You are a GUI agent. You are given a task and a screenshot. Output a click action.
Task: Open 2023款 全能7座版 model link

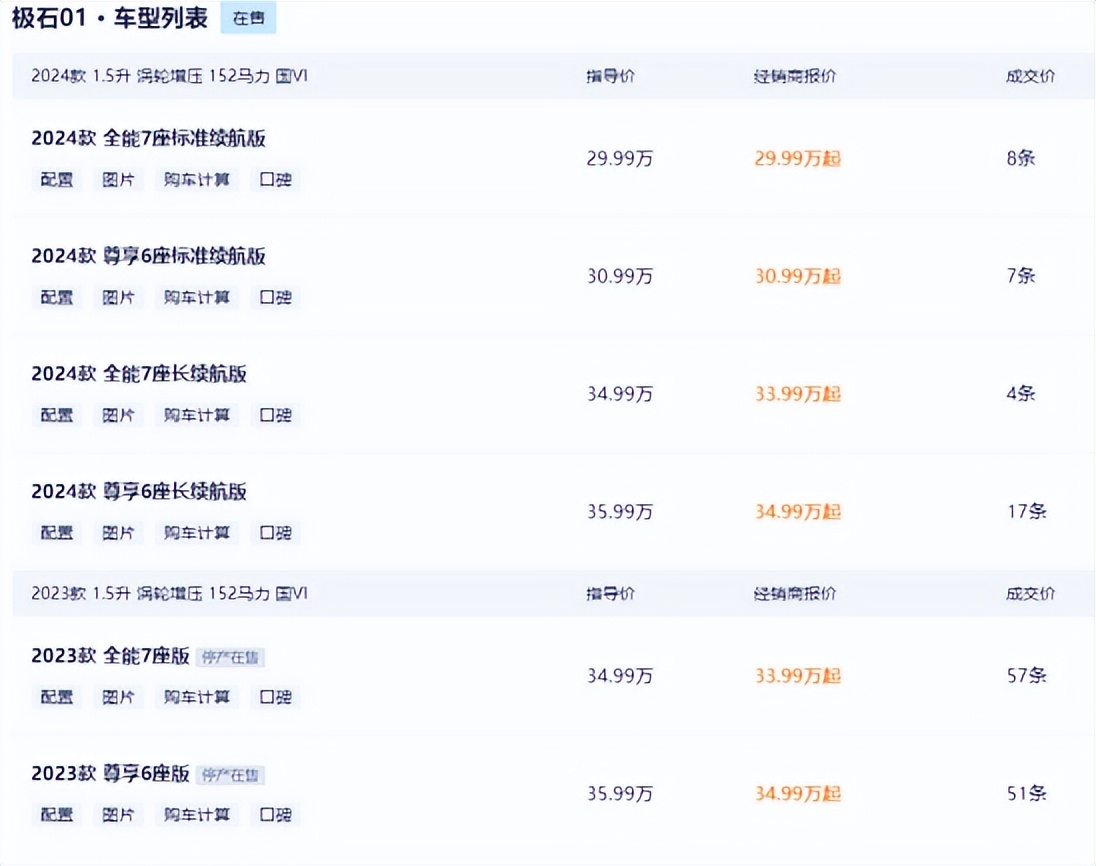(x=110, y=656)
